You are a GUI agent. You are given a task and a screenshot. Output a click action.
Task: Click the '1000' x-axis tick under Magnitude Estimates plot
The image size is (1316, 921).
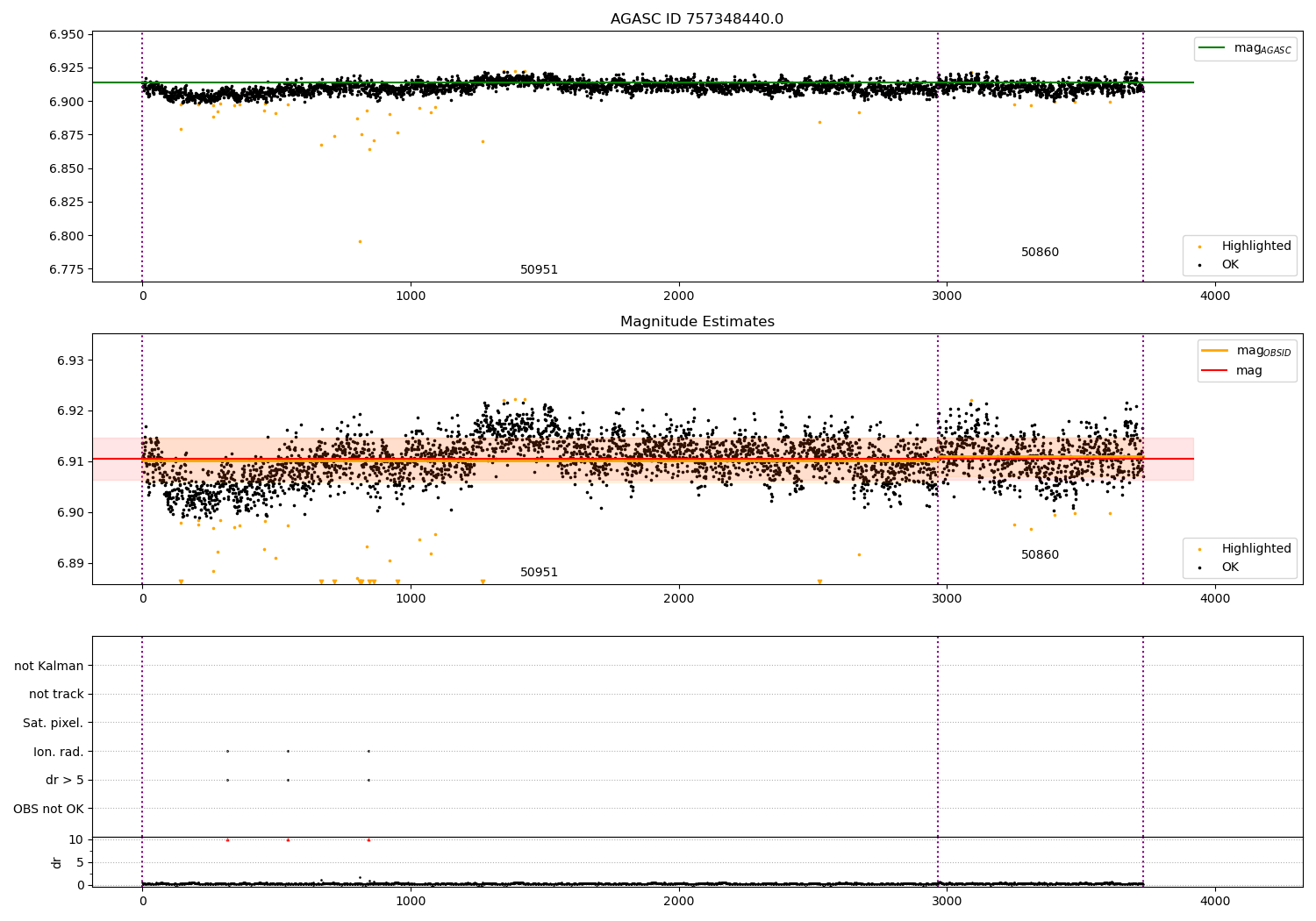coord(411,599)
